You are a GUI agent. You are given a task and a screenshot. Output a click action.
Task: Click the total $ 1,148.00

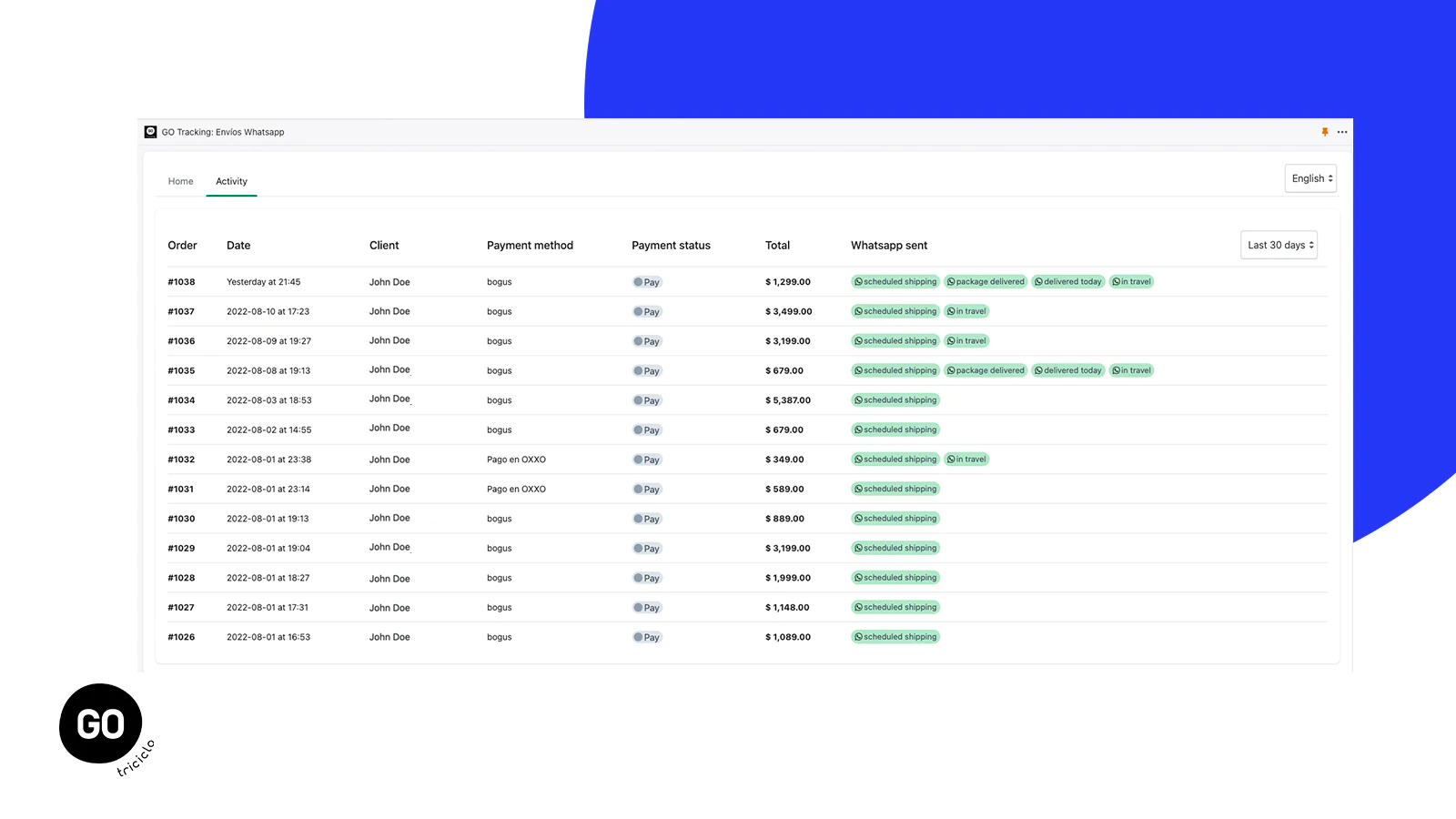pos(787,607)
